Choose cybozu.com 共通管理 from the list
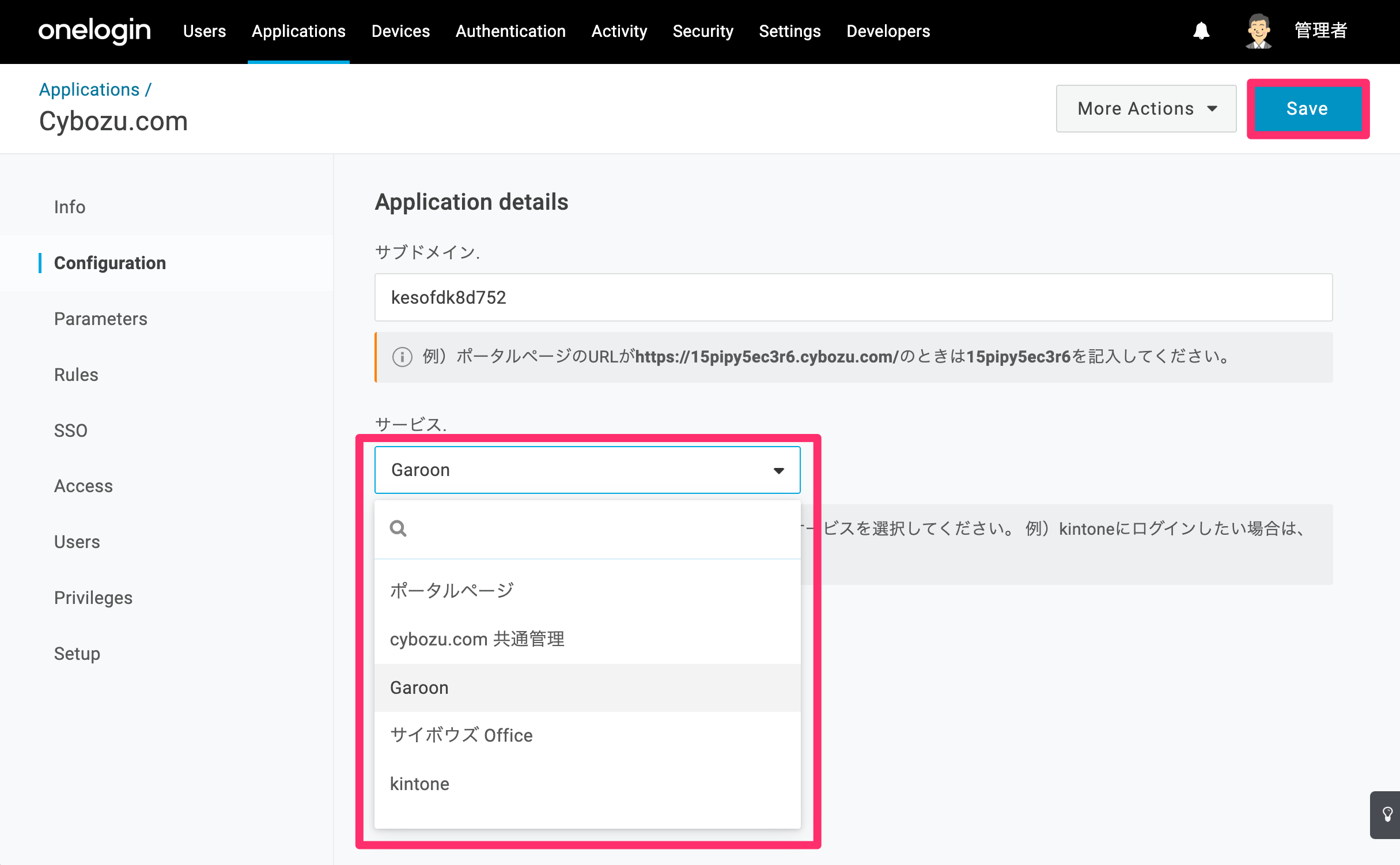 coord(587,639)
